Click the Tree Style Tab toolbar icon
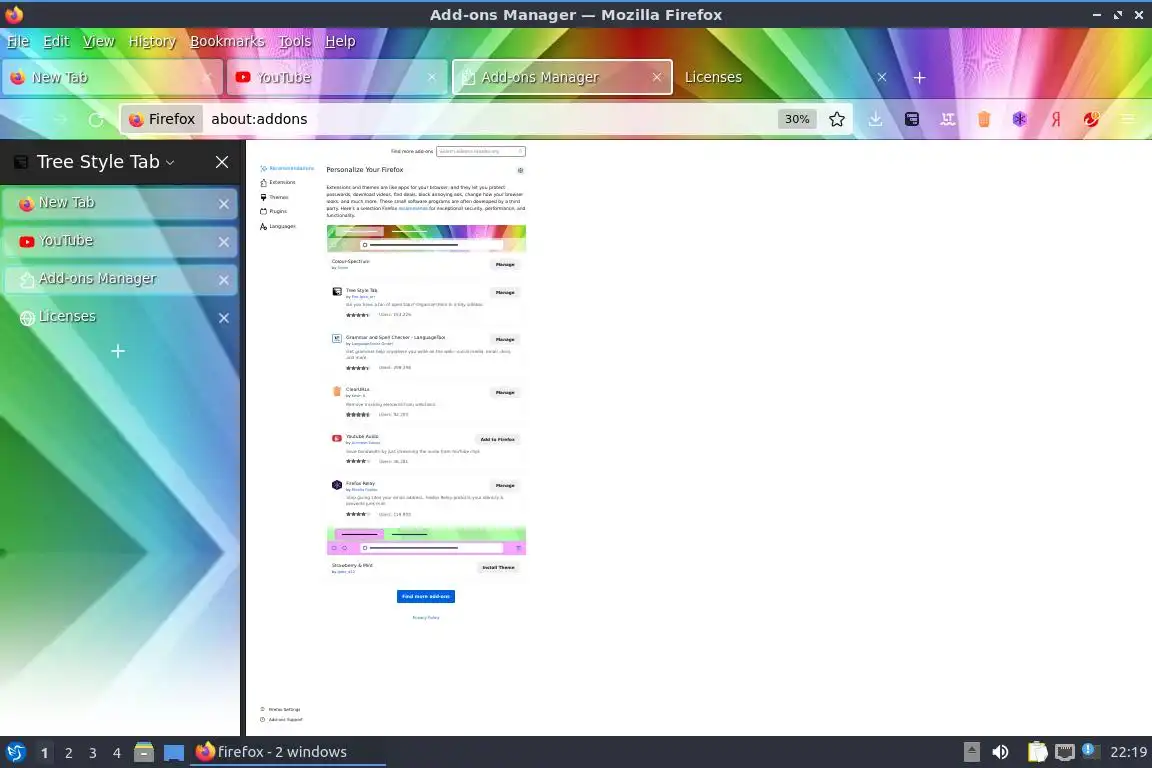1152x768 pixels. pos(912,119)
